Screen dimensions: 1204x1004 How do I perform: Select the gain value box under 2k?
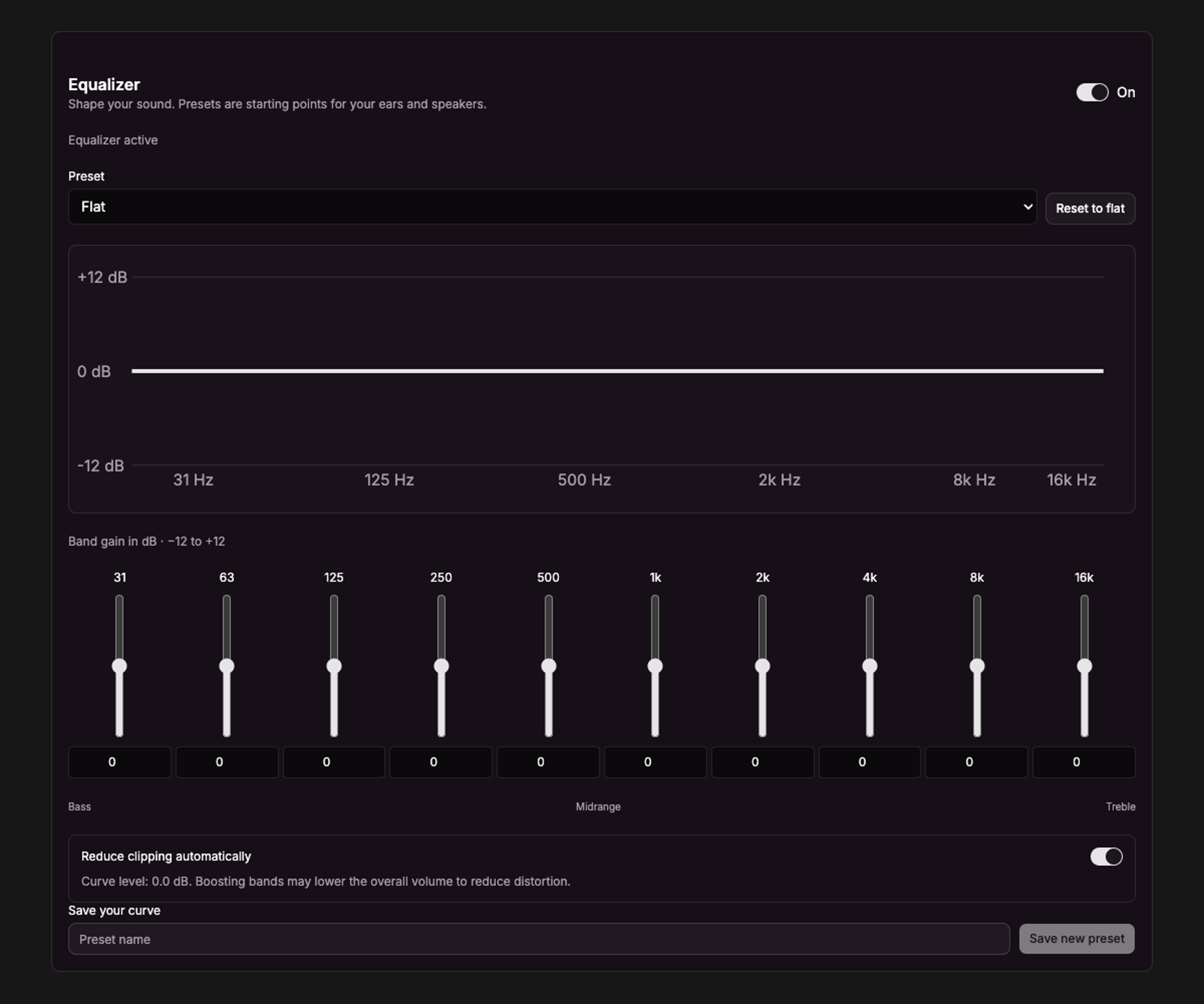(x=762, y=762)
